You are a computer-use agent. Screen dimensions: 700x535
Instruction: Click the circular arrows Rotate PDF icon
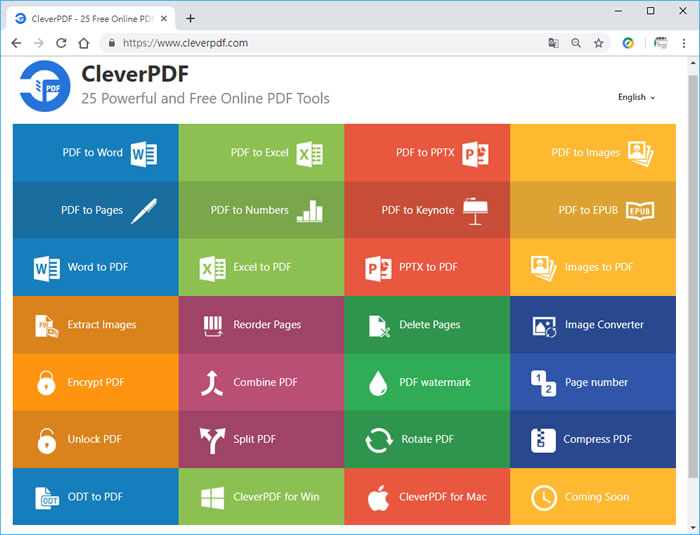(378, 440)
